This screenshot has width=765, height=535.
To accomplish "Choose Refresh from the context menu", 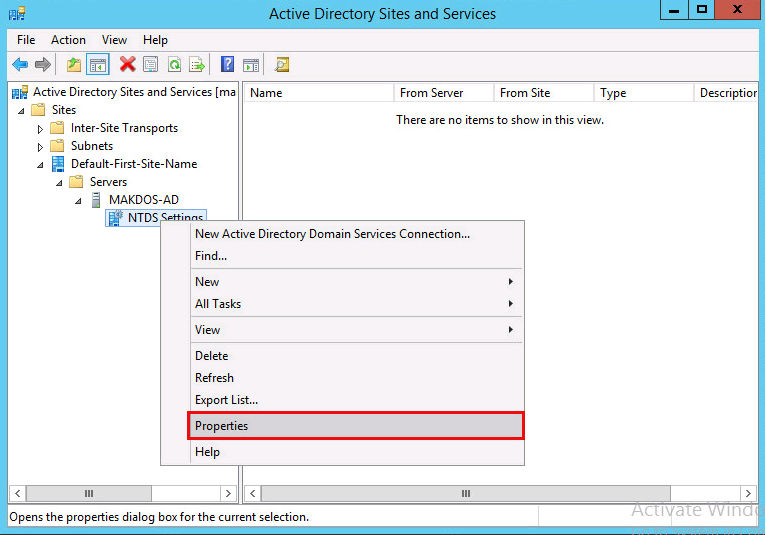I will coord(356,378).
